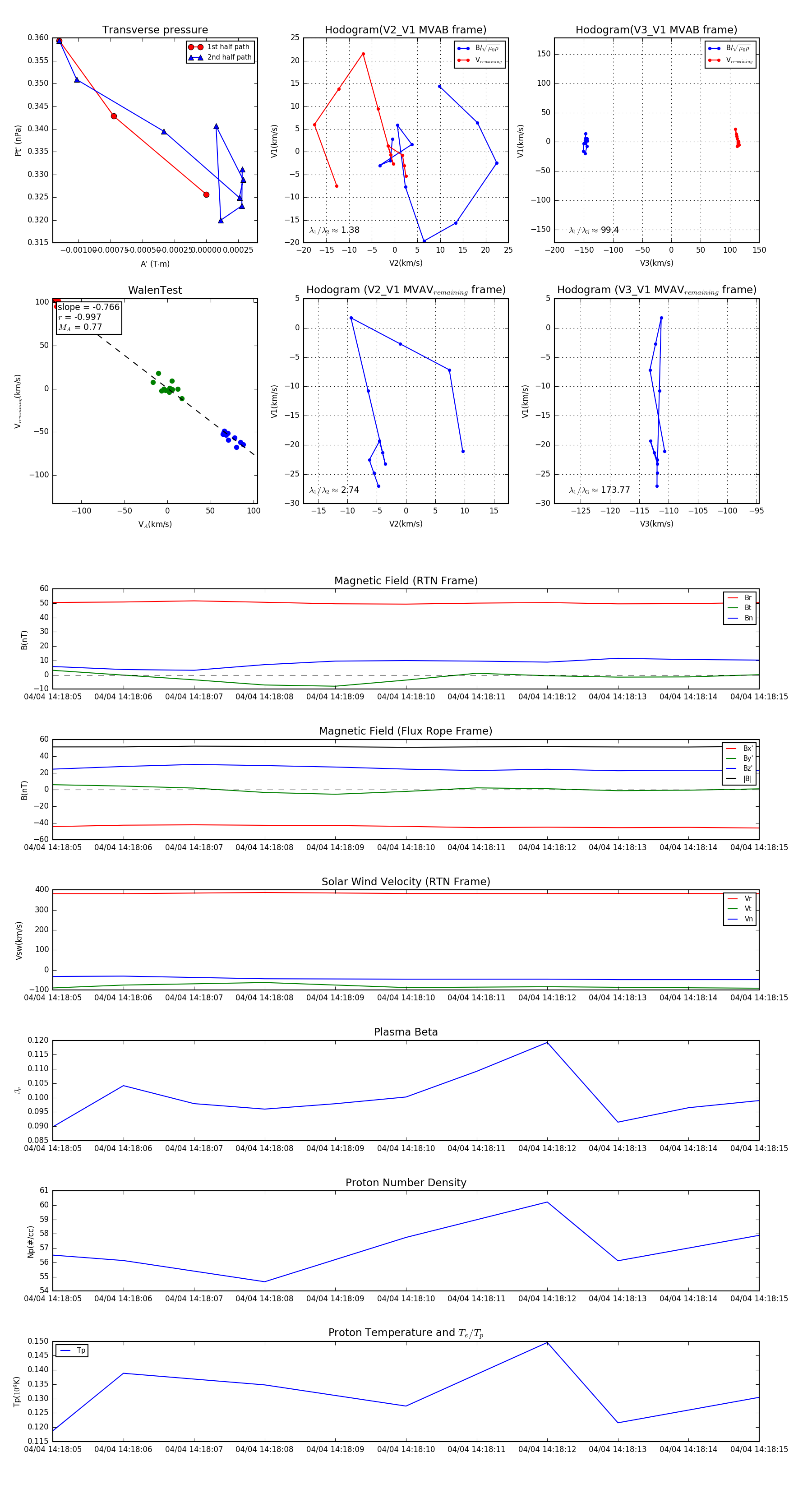Click the 'Tp(10⁶K)' y-axis label

click(x=17, y=1392)
